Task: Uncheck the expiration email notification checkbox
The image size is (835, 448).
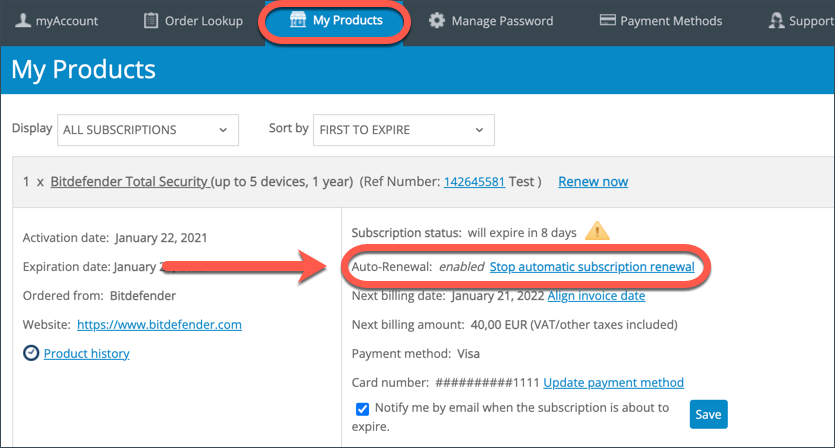Action: click(x=362, y=409)
